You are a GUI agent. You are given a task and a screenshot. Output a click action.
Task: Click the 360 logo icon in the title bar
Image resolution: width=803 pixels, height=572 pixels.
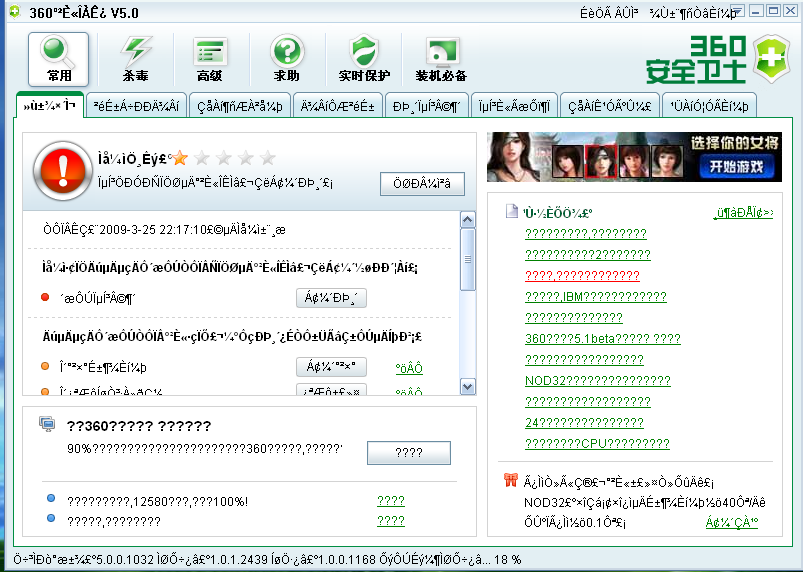(15, 12)
